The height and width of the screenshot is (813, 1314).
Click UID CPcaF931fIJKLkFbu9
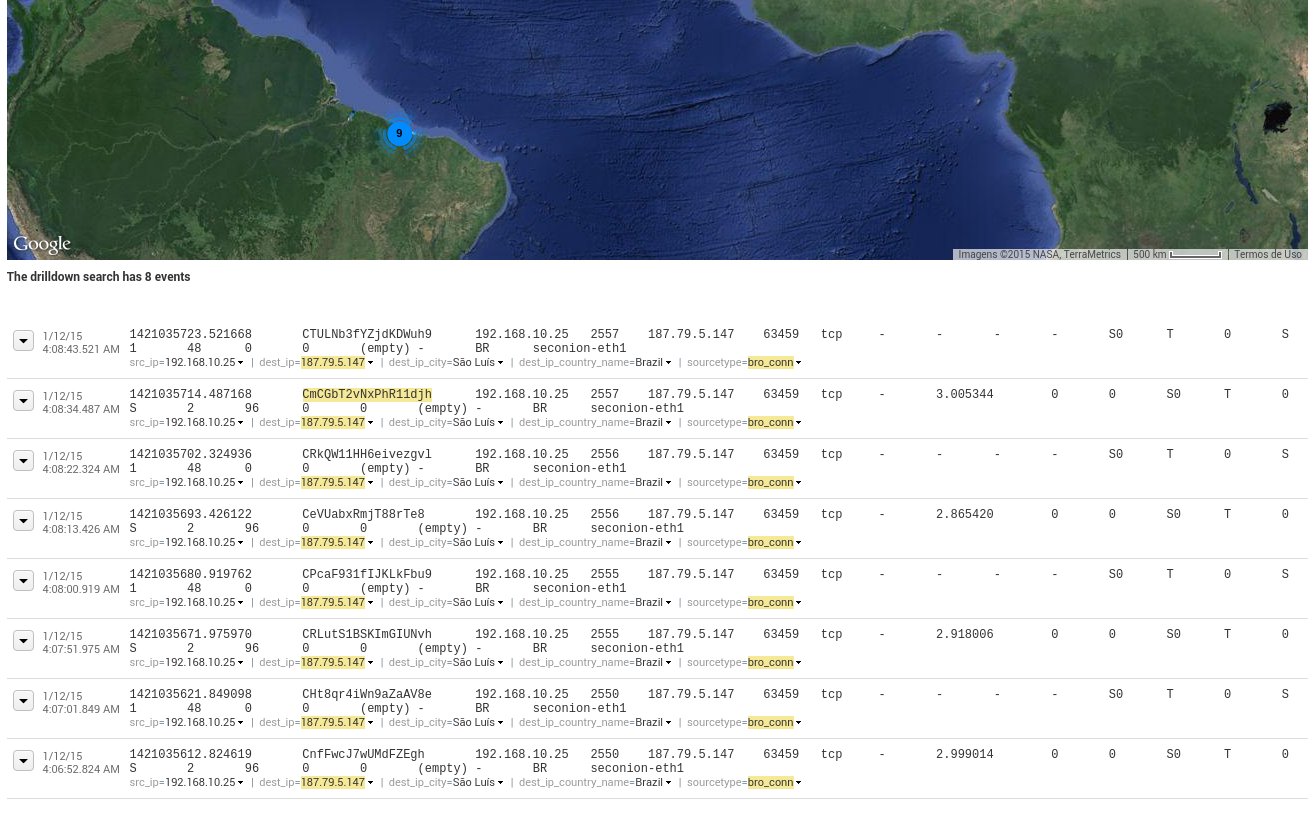367,574
